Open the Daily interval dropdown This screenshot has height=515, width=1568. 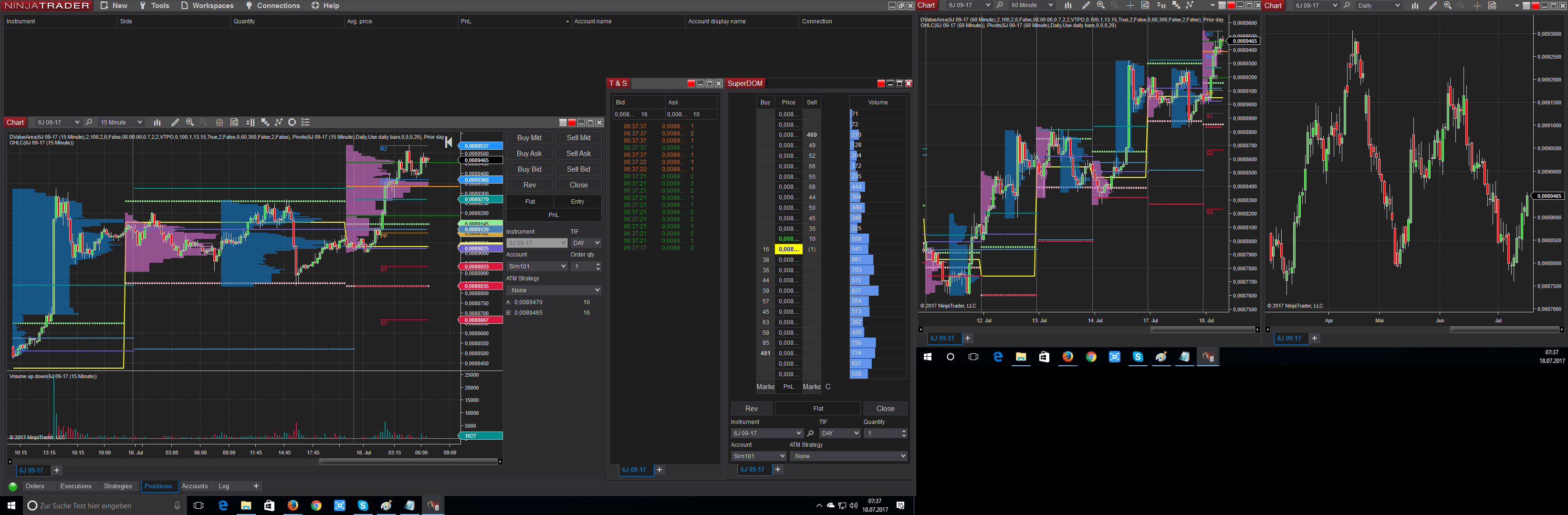(x=1379, y=5)
